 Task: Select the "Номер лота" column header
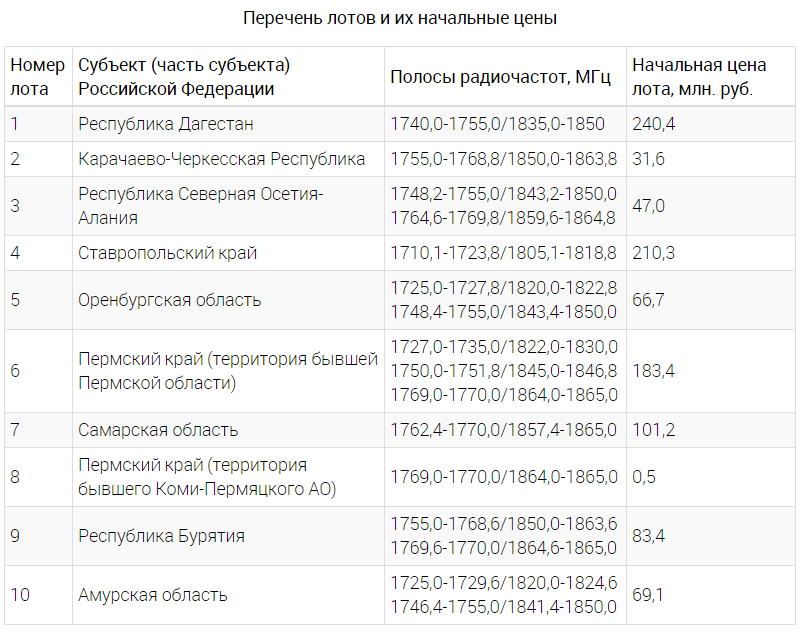point(37,77)
